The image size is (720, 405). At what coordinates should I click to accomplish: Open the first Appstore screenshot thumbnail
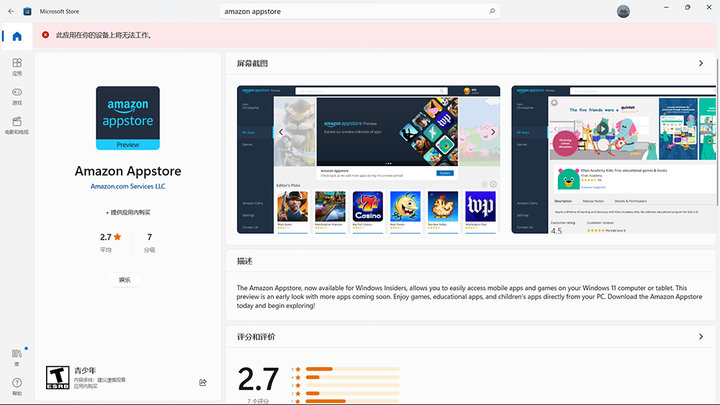pos(368,159)
